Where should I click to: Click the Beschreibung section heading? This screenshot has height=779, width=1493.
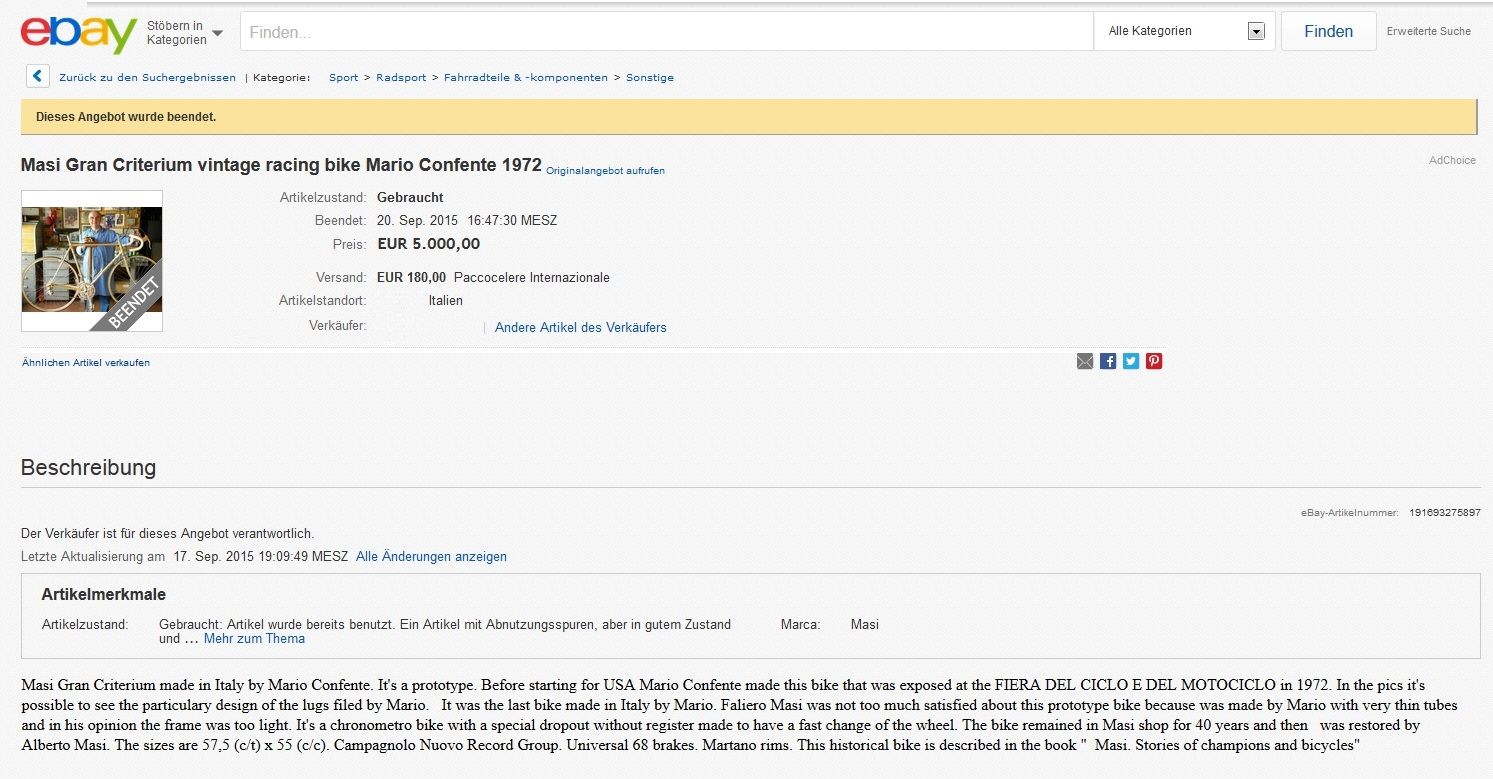[88, 467]
